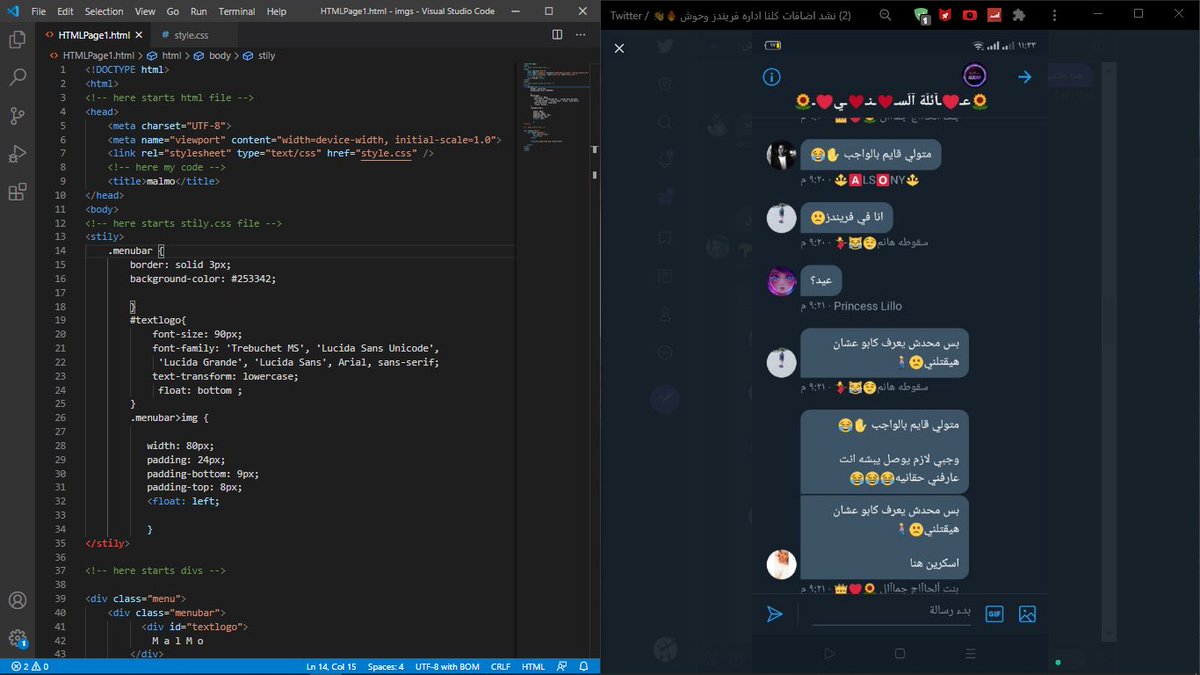Open the green shield extension with badge

[921, 15]
